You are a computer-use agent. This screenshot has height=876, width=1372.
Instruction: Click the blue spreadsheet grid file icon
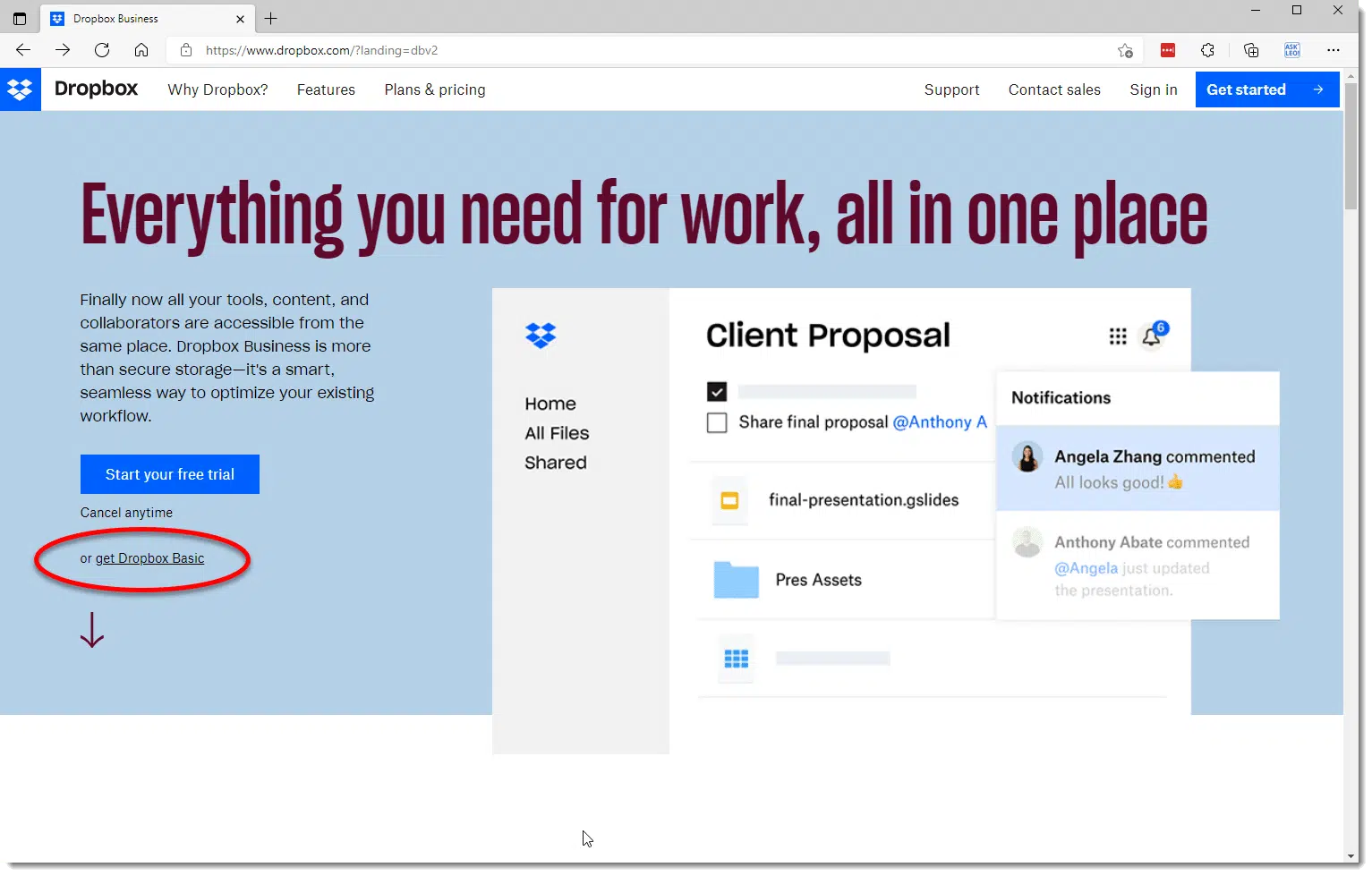coord(736,659)
